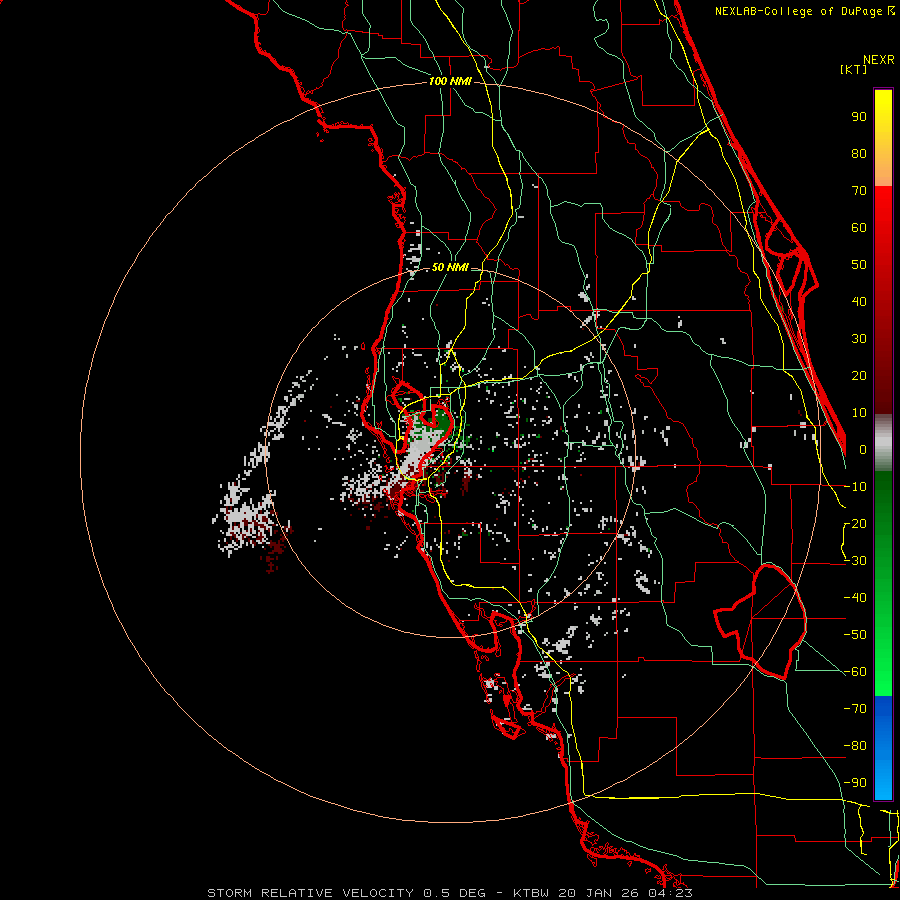Click the -20 value on the velocity scale
Image resolution: width=900 pixels, height=900 pixels.
tap(855, 523)
